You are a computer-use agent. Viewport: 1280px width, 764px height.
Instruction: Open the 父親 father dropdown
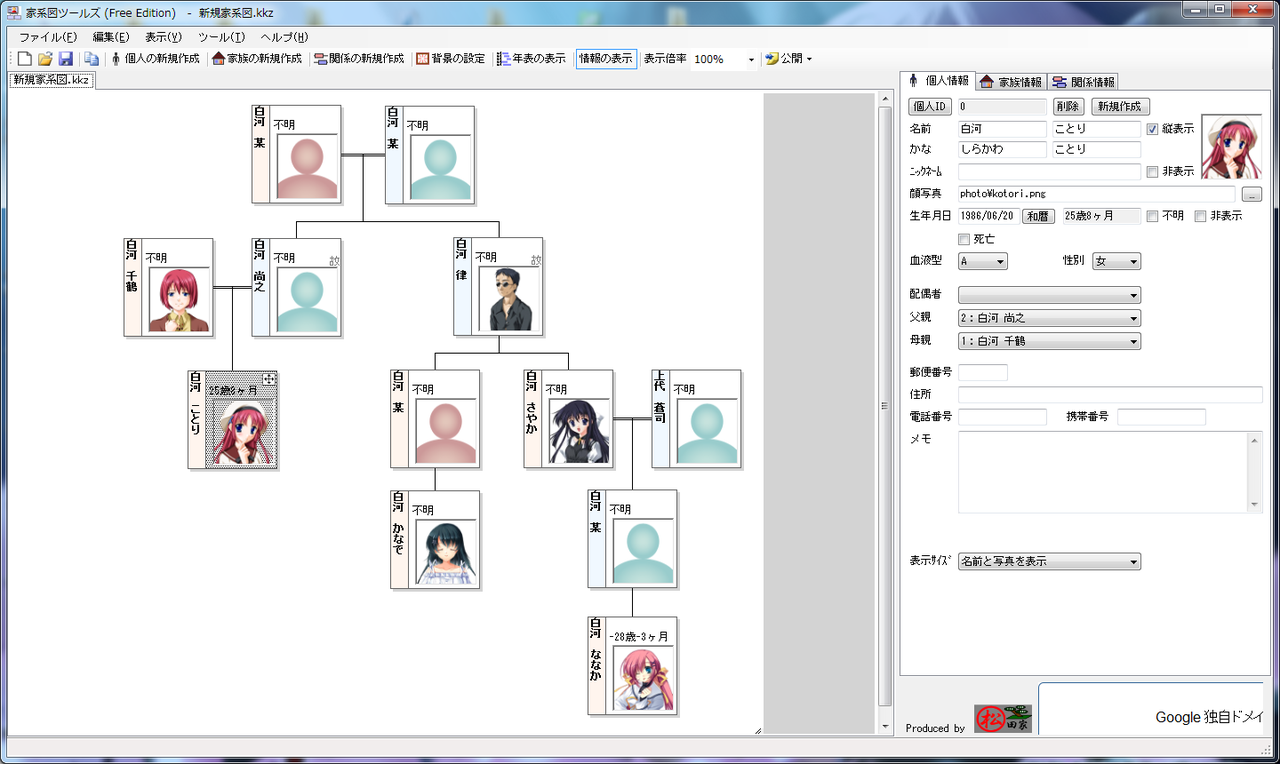pyautogui.click(x=1049, y=318)
